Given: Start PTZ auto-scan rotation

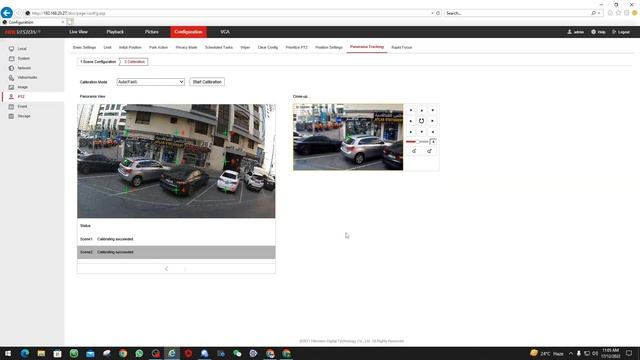Looking at the screenshot, I should tap(422, 121).
